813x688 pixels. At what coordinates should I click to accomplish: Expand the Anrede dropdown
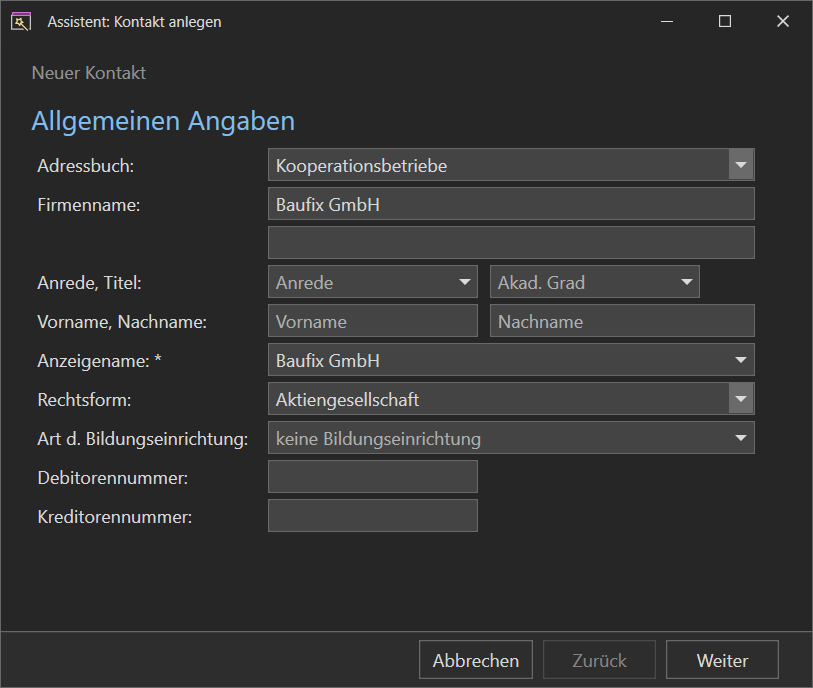tap(373, 282)
